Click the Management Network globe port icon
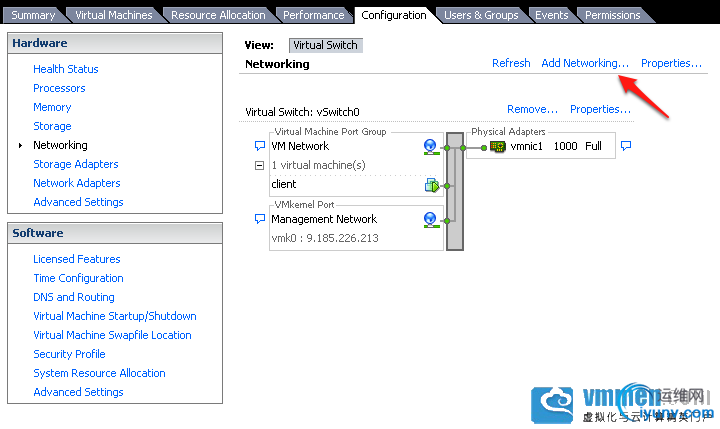This screenshot has width=720, height=429. [x=430, y=219]
